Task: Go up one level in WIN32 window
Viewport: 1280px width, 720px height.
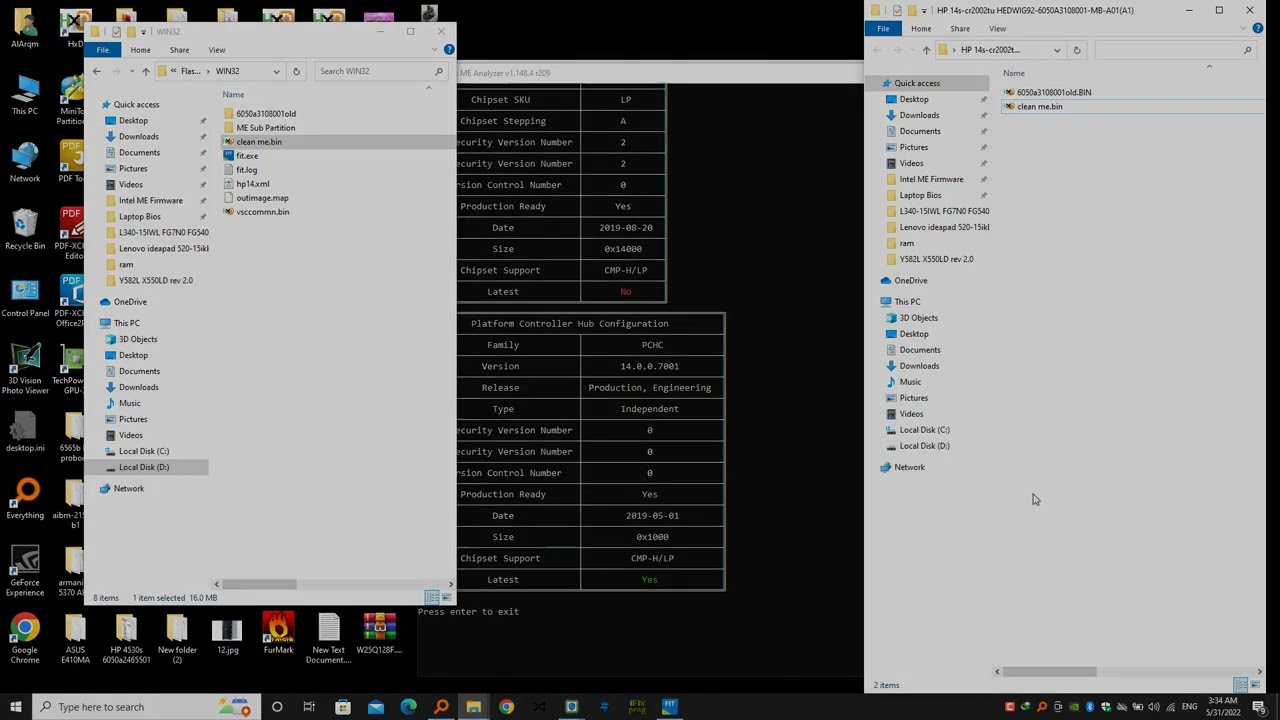Action: click(x=146, y=71)
